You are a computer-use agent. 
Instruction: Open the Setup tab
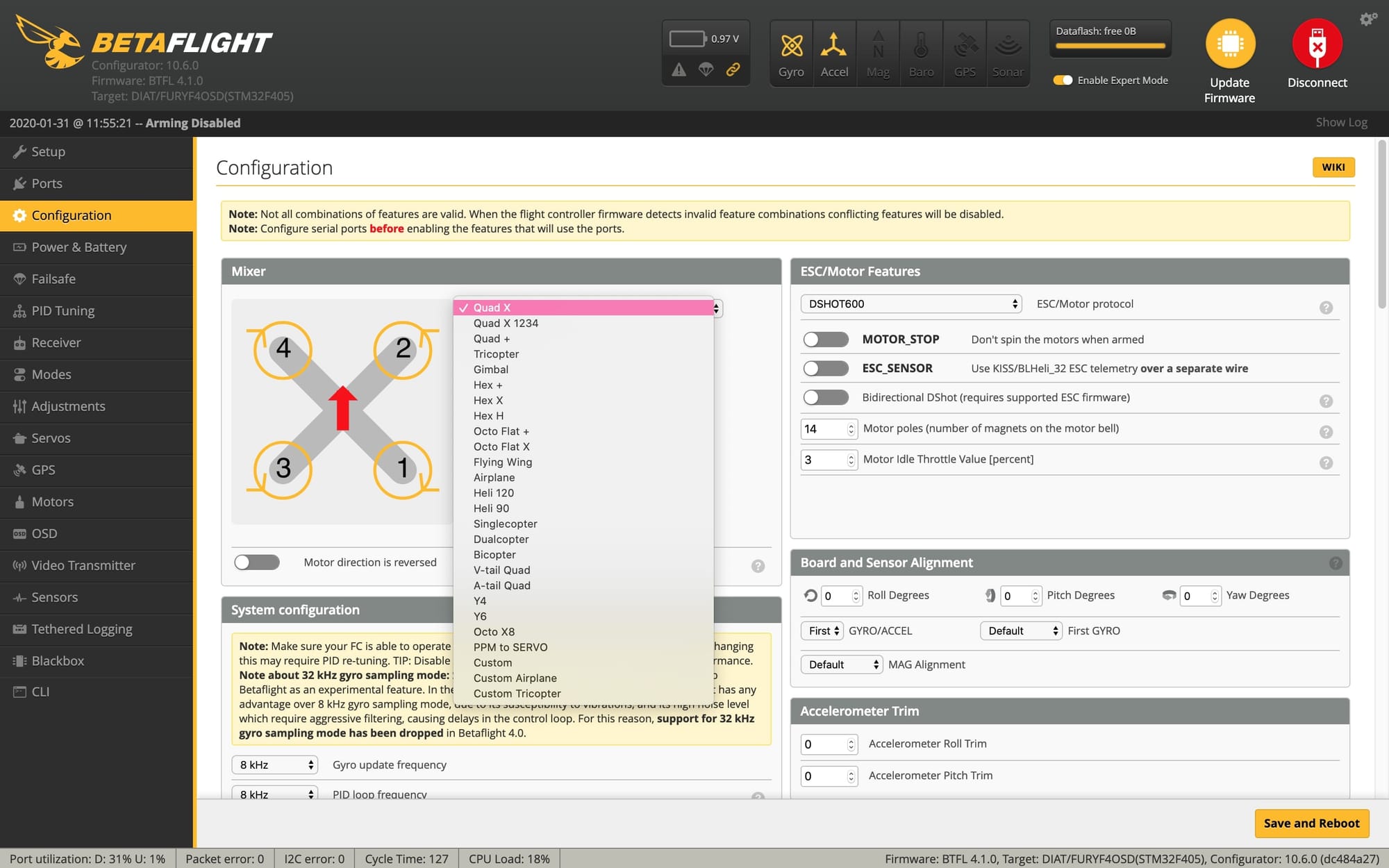pos(97,151)
